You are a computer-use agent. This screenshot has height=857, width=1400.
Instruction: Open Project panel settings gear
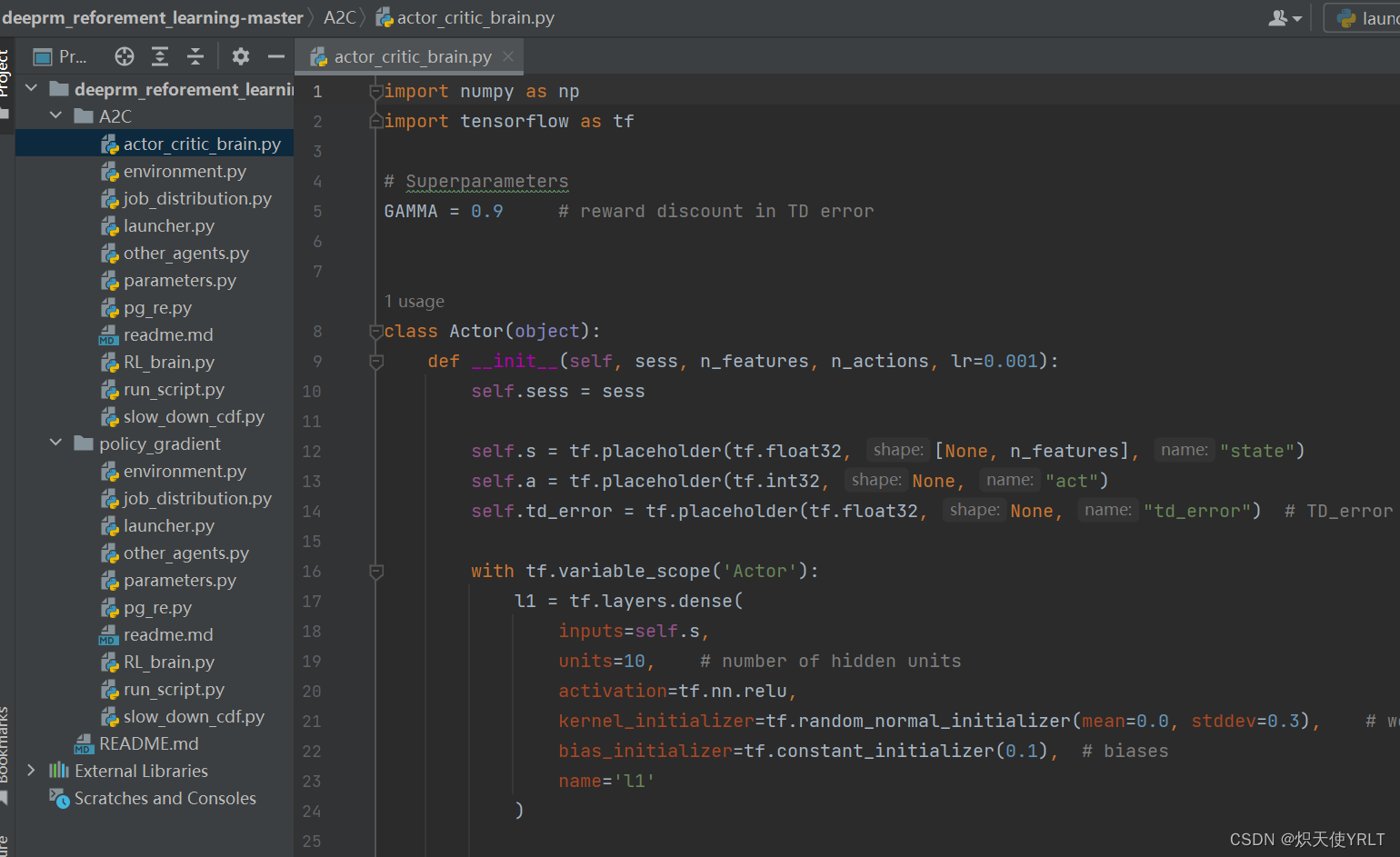coord(241,57)
